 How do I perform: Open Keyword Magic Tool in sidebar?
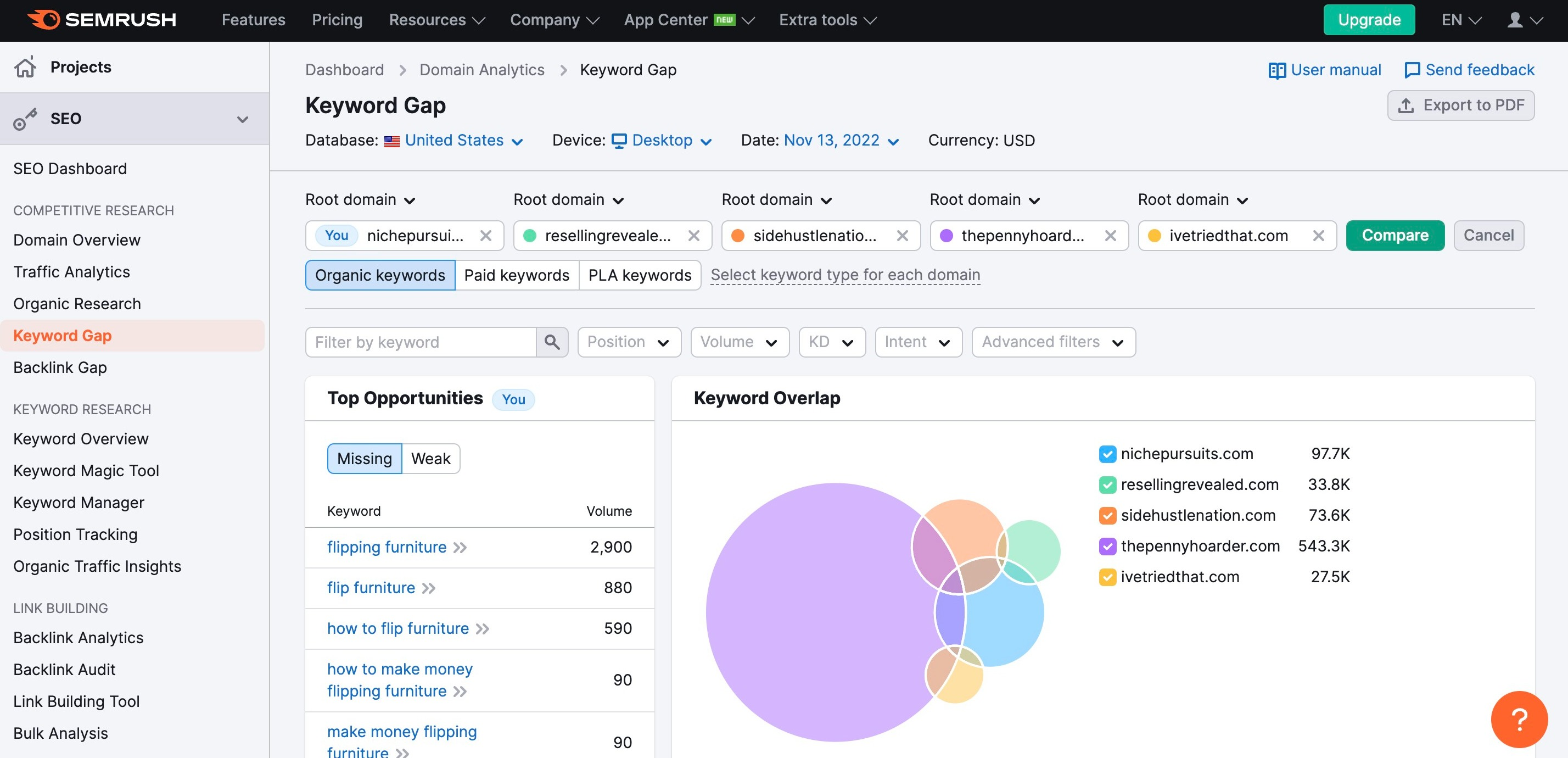pyautogui.click(x=86, y=472)
